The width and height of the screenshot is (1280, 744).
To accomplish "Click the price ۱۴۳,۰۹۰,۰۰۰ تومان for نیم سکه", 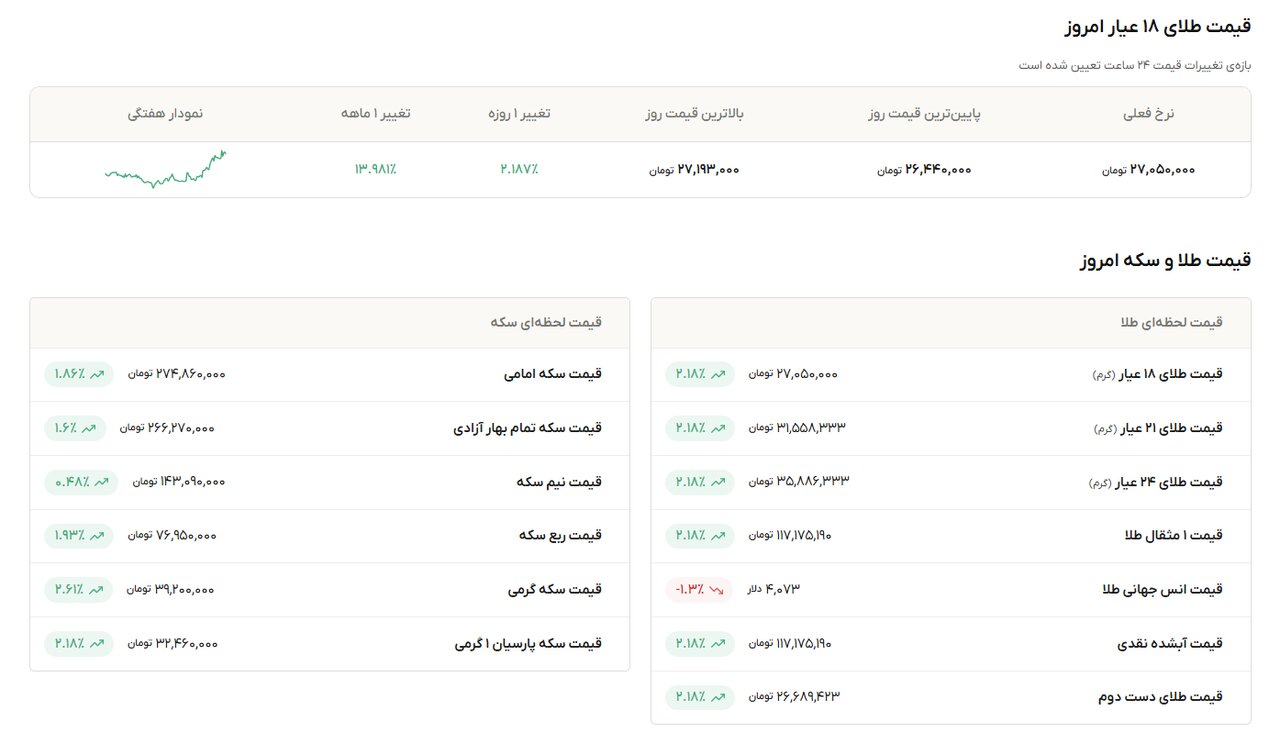I will [179, 482].
